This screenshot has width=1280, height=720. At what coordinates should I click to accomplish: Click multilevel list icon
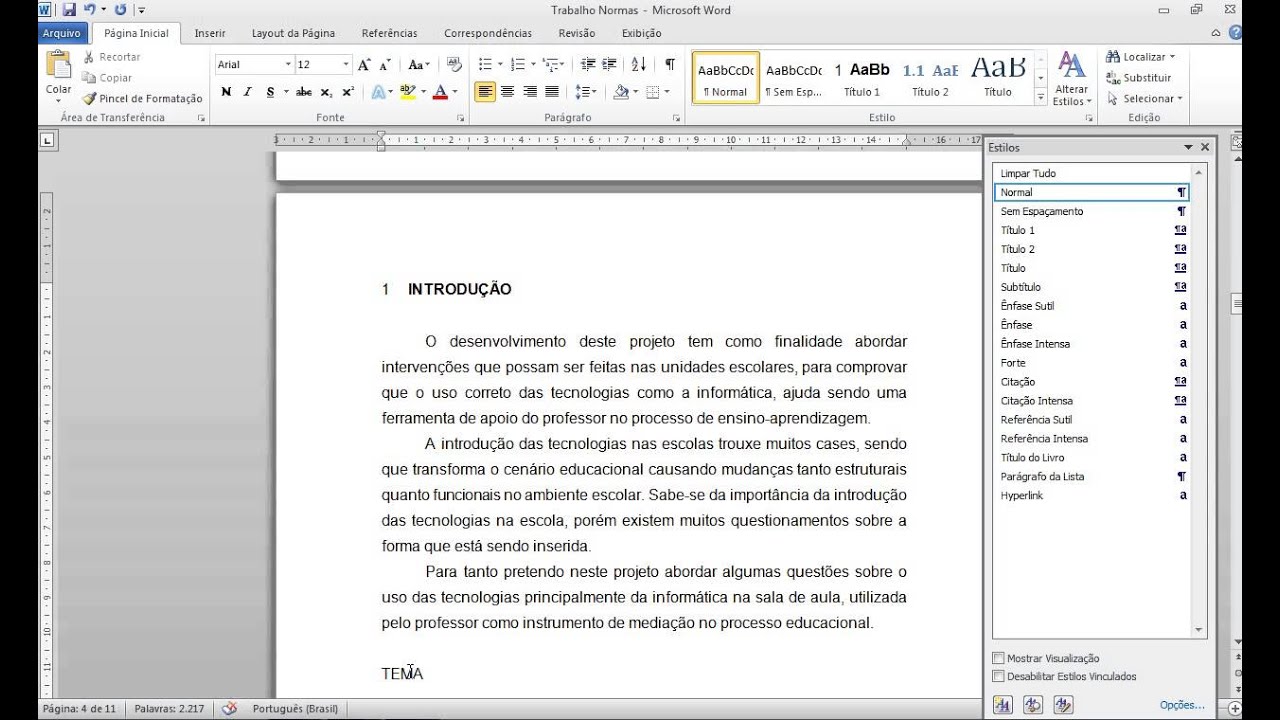[550, 65]
